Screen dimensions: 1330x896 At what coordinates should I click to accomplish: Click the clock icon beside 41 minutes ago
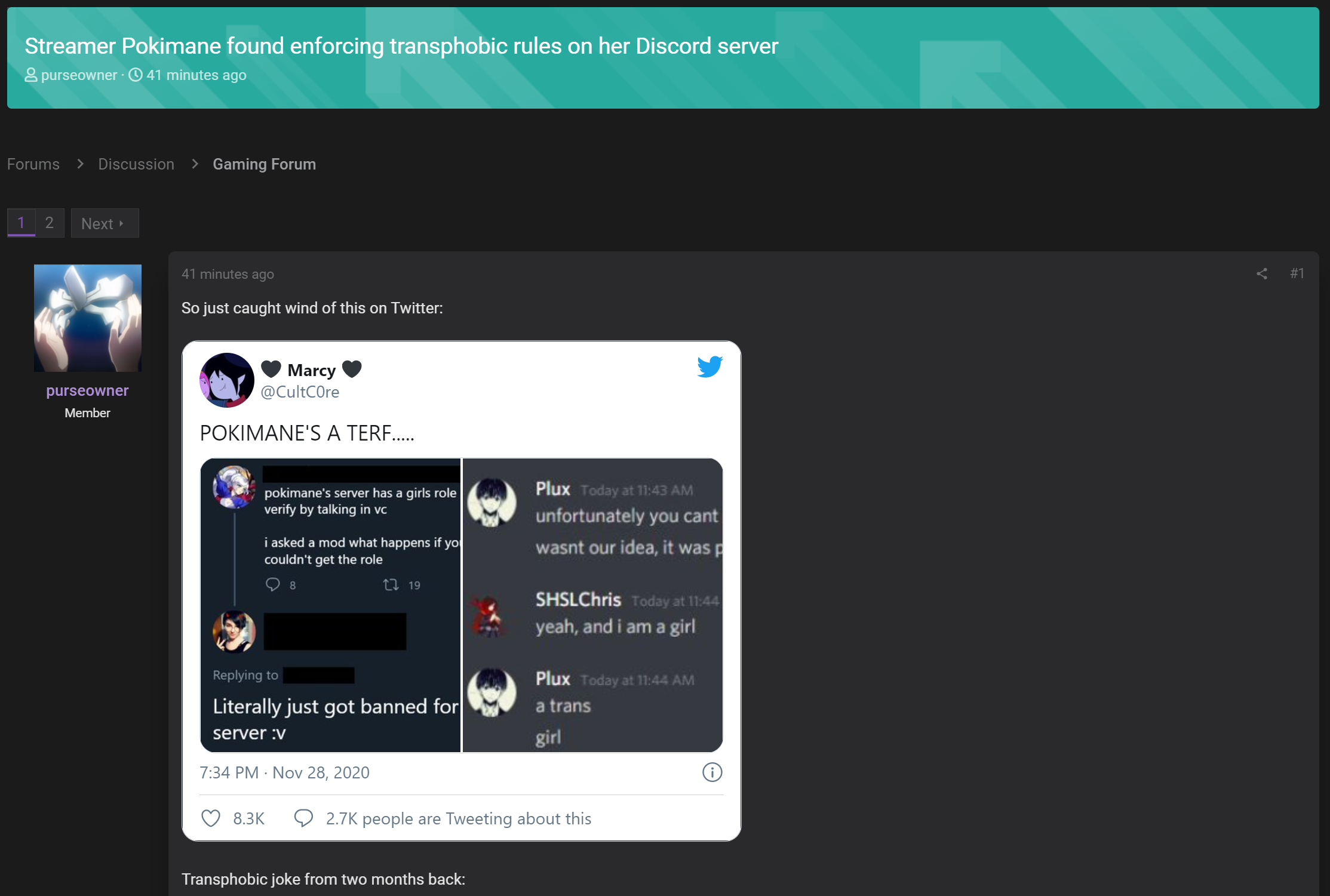136,75
